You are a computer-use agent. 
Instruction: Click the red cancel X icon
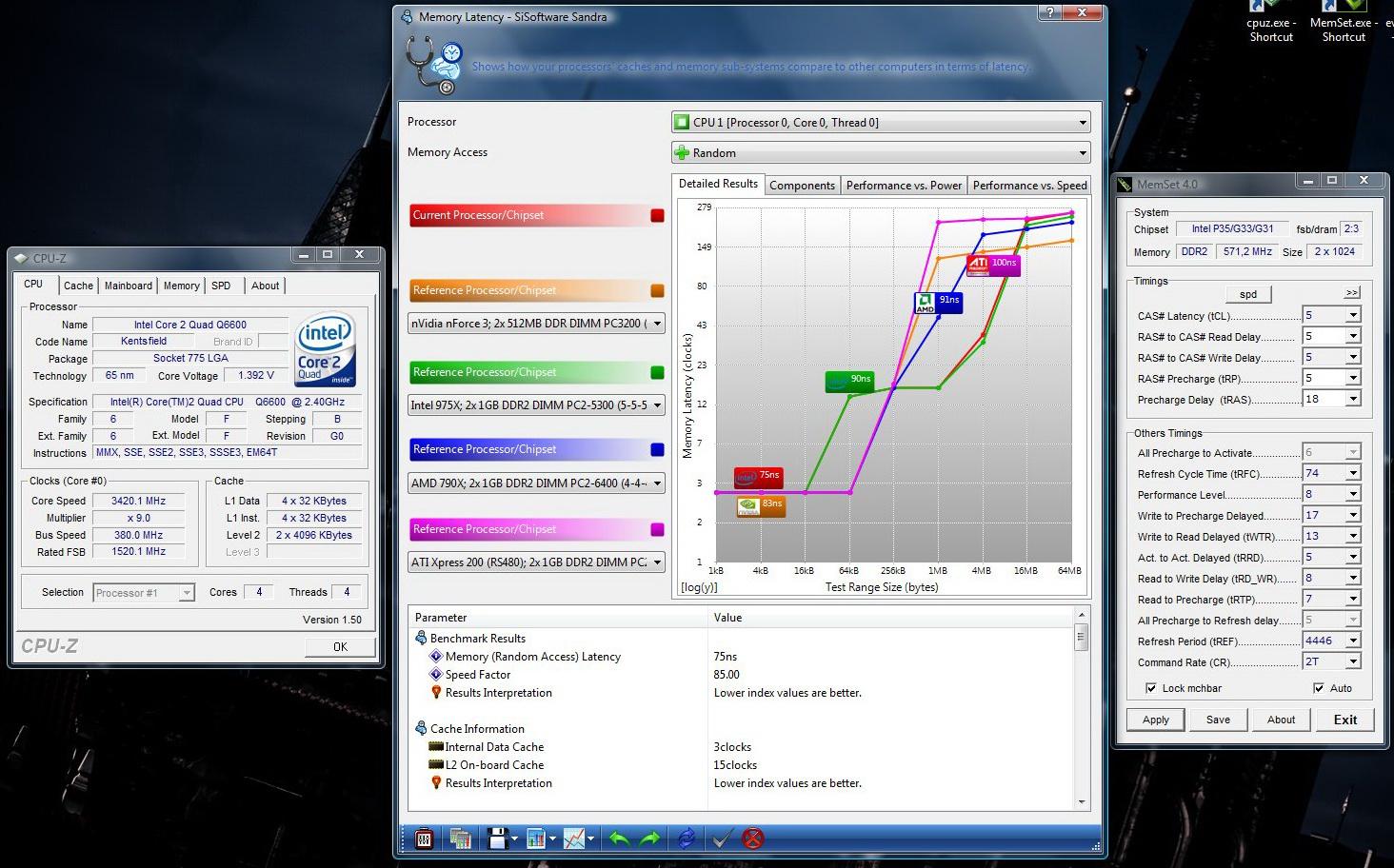(753, 838)
